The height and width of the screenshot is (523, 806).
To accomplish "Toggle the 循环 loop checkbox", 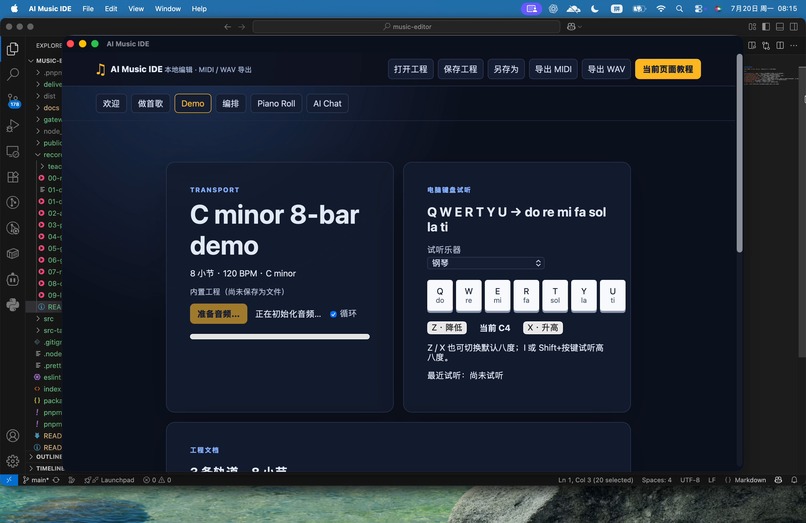I will pyautogui.click(x=333, y=314).
